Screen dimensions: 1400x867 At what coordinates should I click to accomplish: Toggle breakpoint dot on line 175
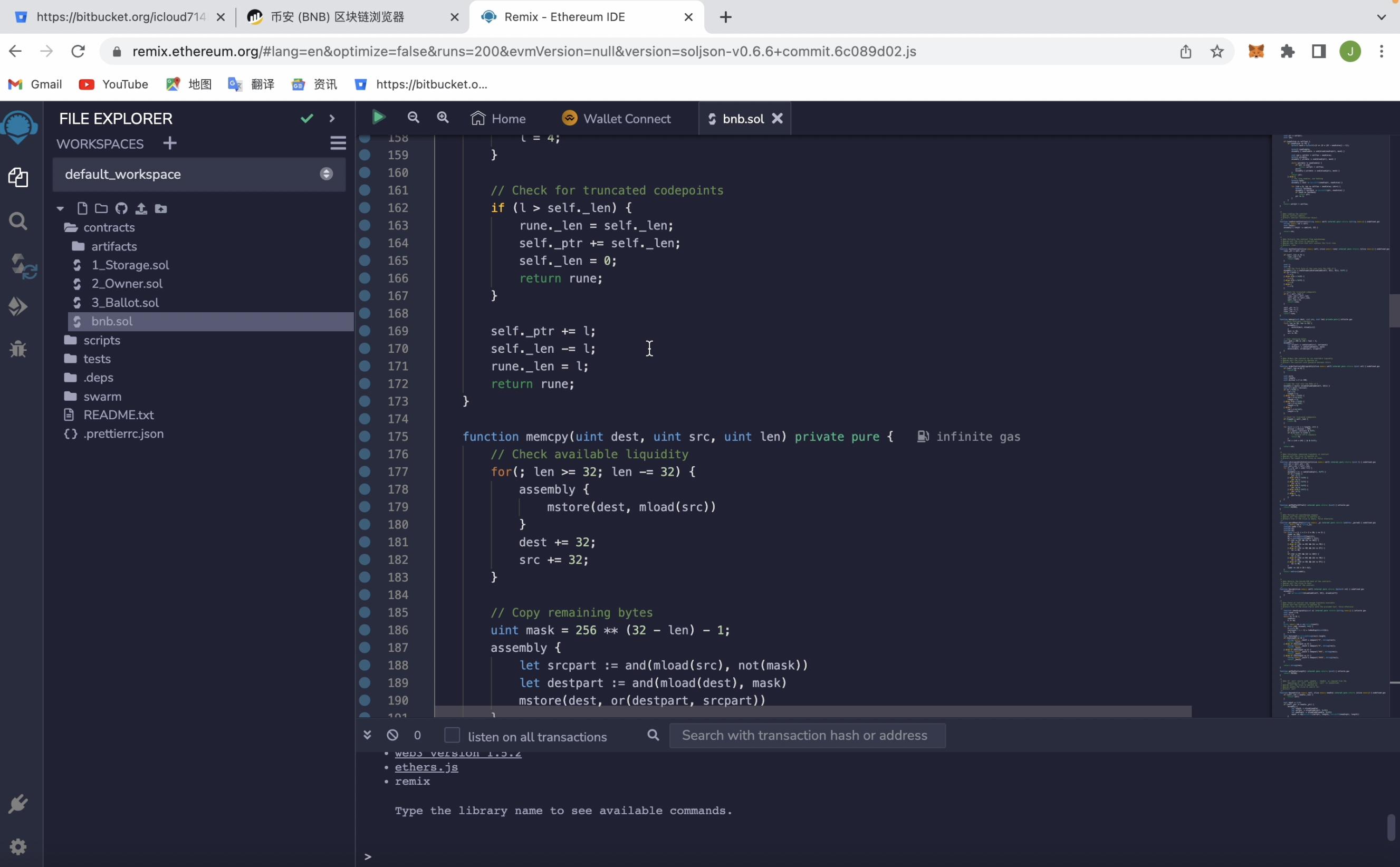(x=364, y=436)
